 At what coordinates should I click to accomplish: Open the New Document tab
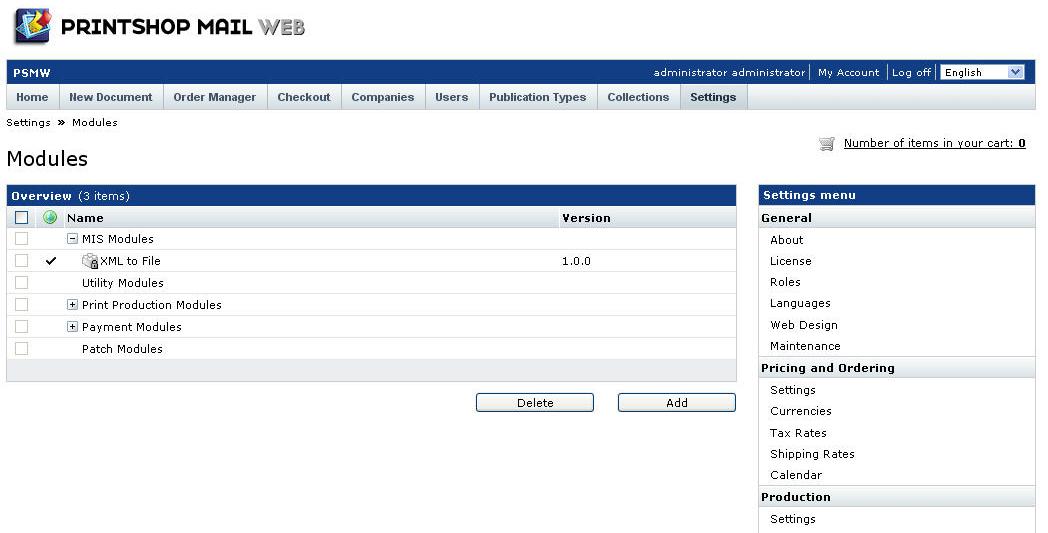(111, 97)
